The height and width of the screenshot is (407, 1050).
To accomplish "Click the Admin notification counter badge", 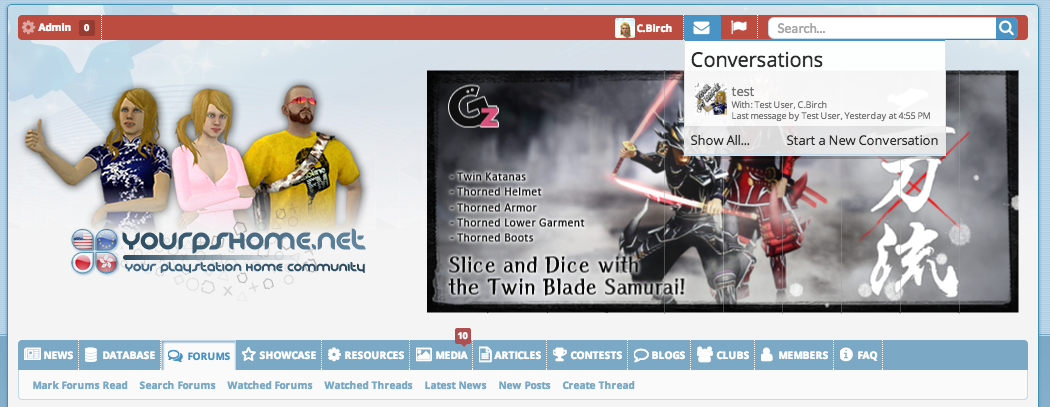I will 86,28.
